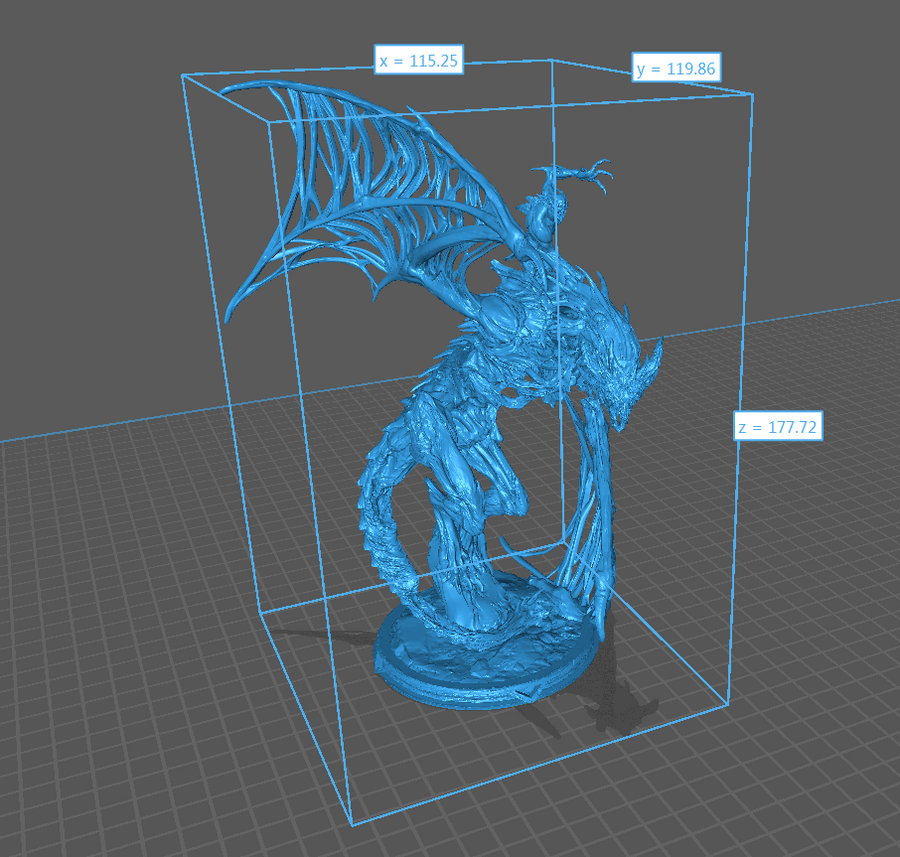The width and height of the screenshot is (900, 857).
Task: Select the y = 119.86 dimension label
Action: tap(677, 68)
